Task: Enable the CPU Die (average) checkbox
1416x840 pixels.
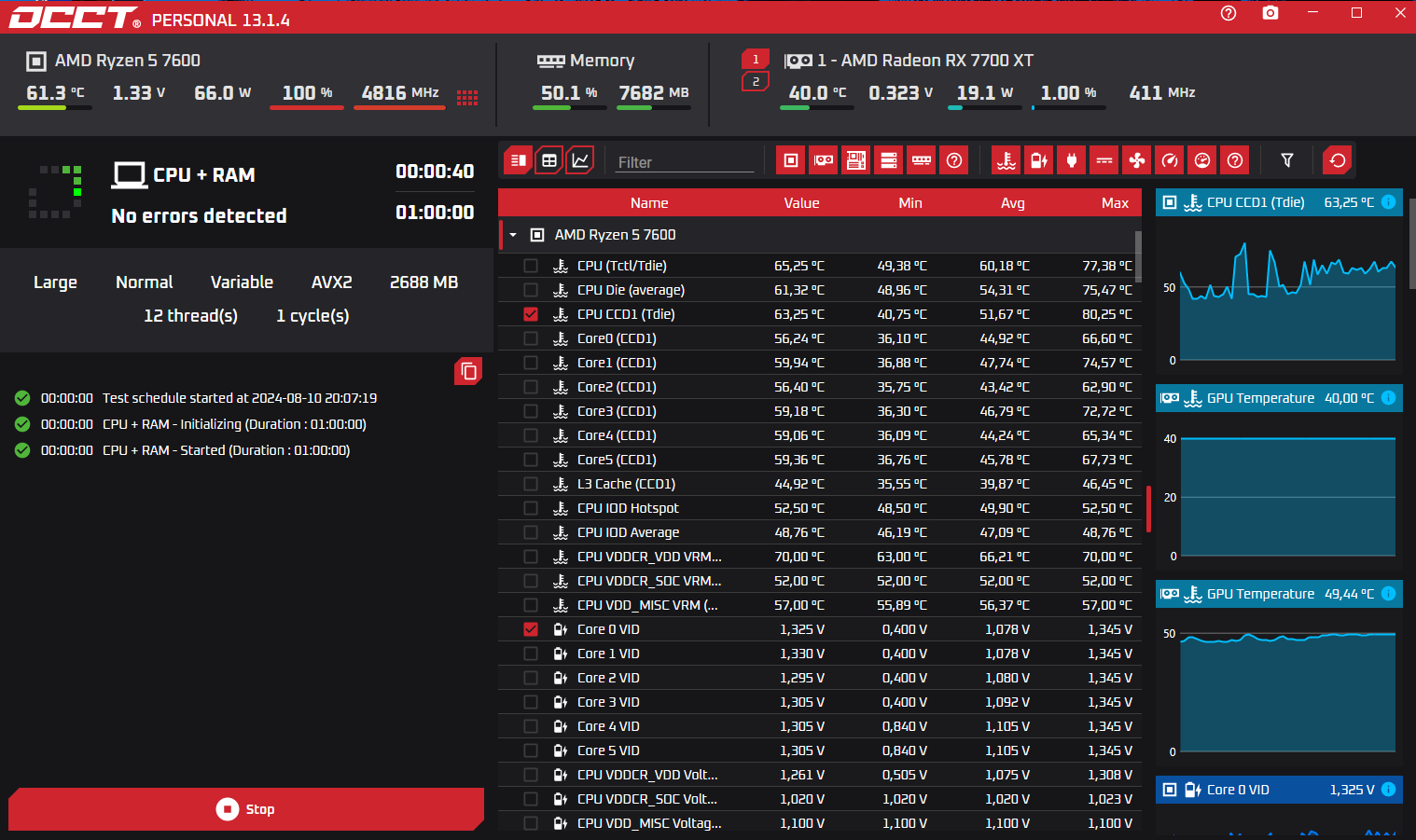Action: [x=531, y=290]
